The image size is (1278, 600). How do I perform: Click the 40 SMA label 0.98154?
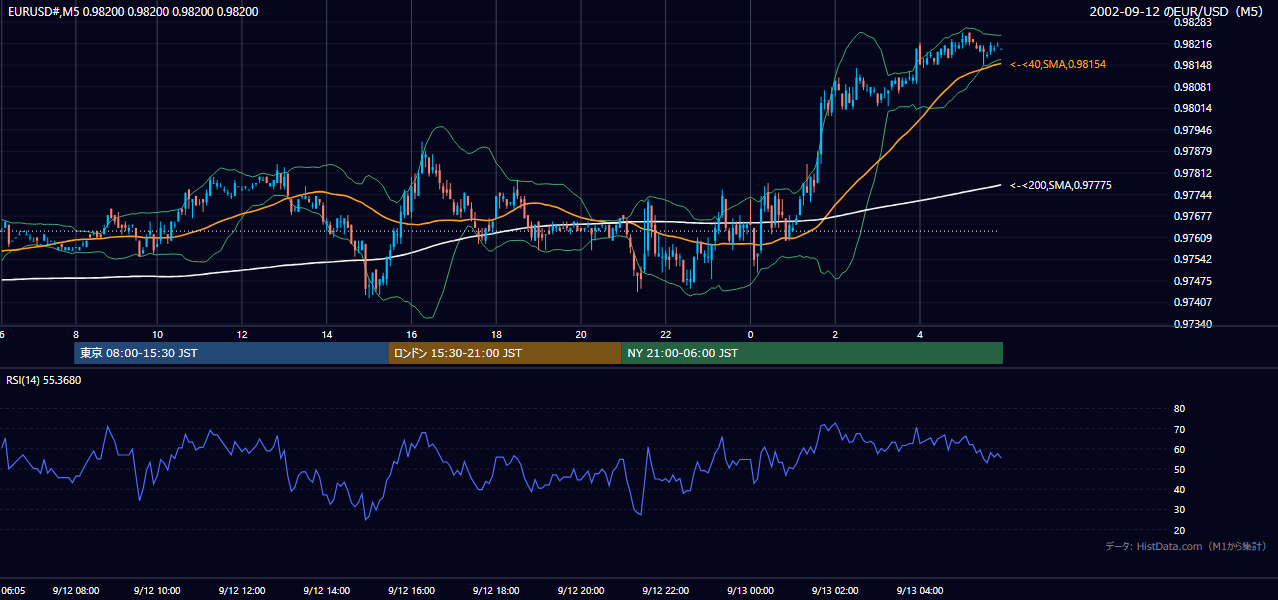(x=1058, y=64)
